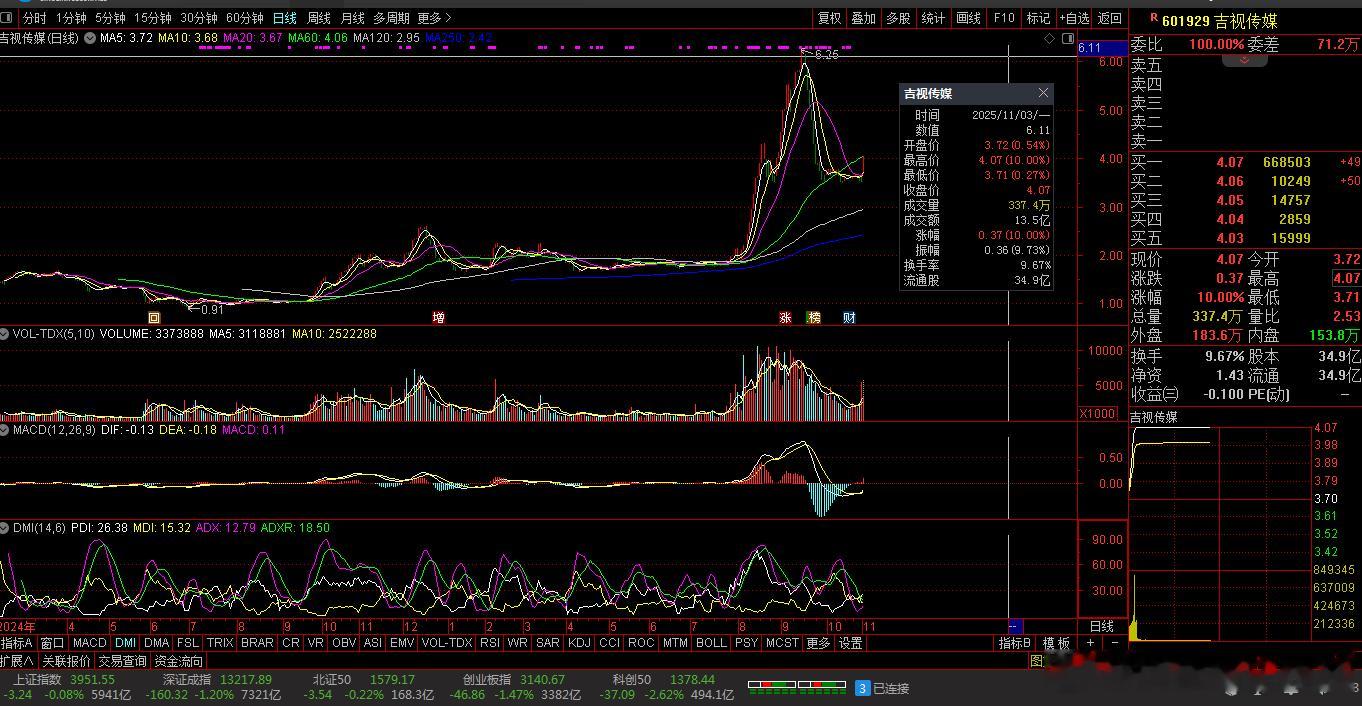Click the 日线 label under the price axis
This screenshot has width=1362, height=706.
[x=1101, y=626]
